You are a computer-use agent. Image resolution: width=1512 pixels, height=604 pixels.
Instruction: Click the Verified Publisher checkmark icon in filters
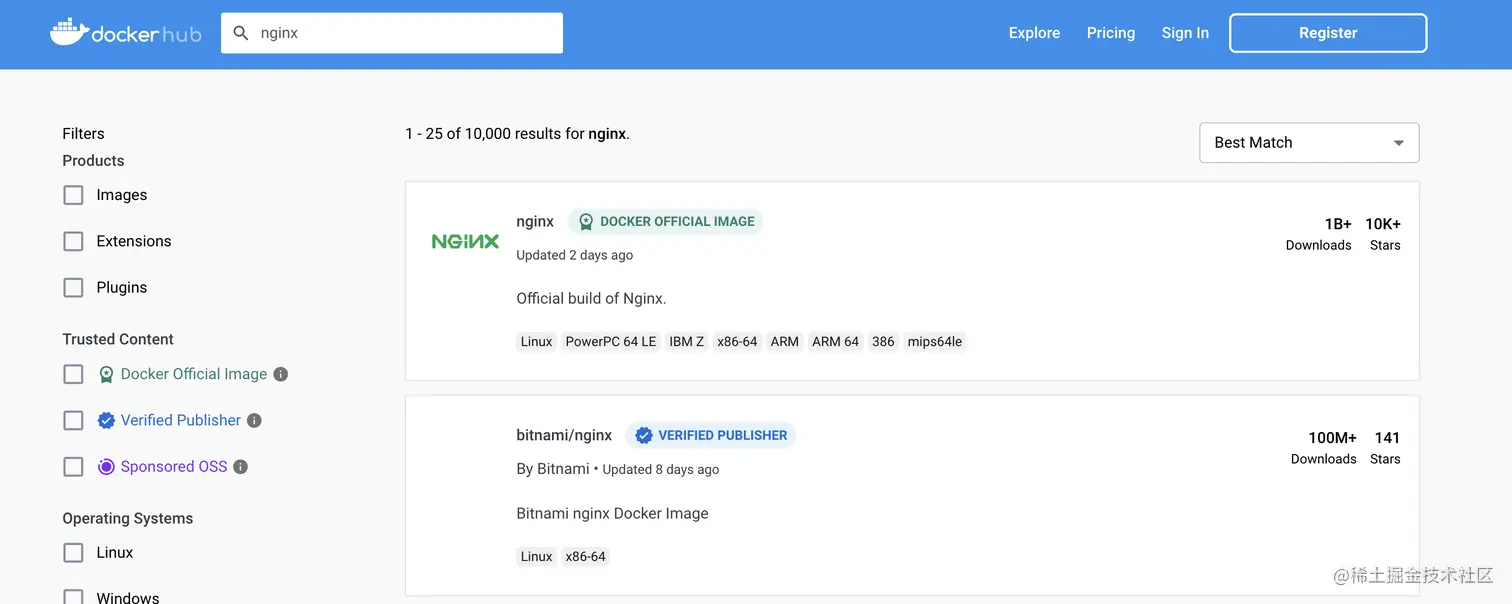(x=106, y=421)
